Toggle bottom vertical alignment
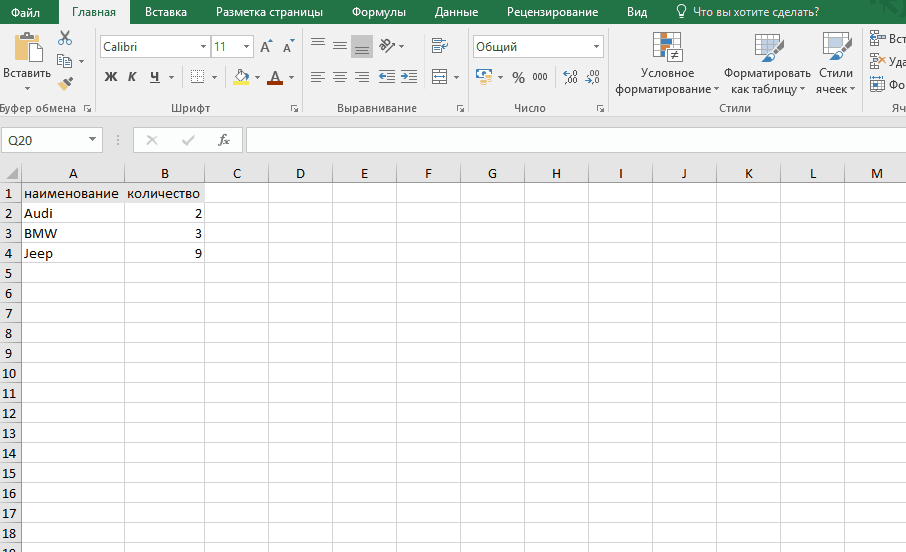 (x=362, y=46)
